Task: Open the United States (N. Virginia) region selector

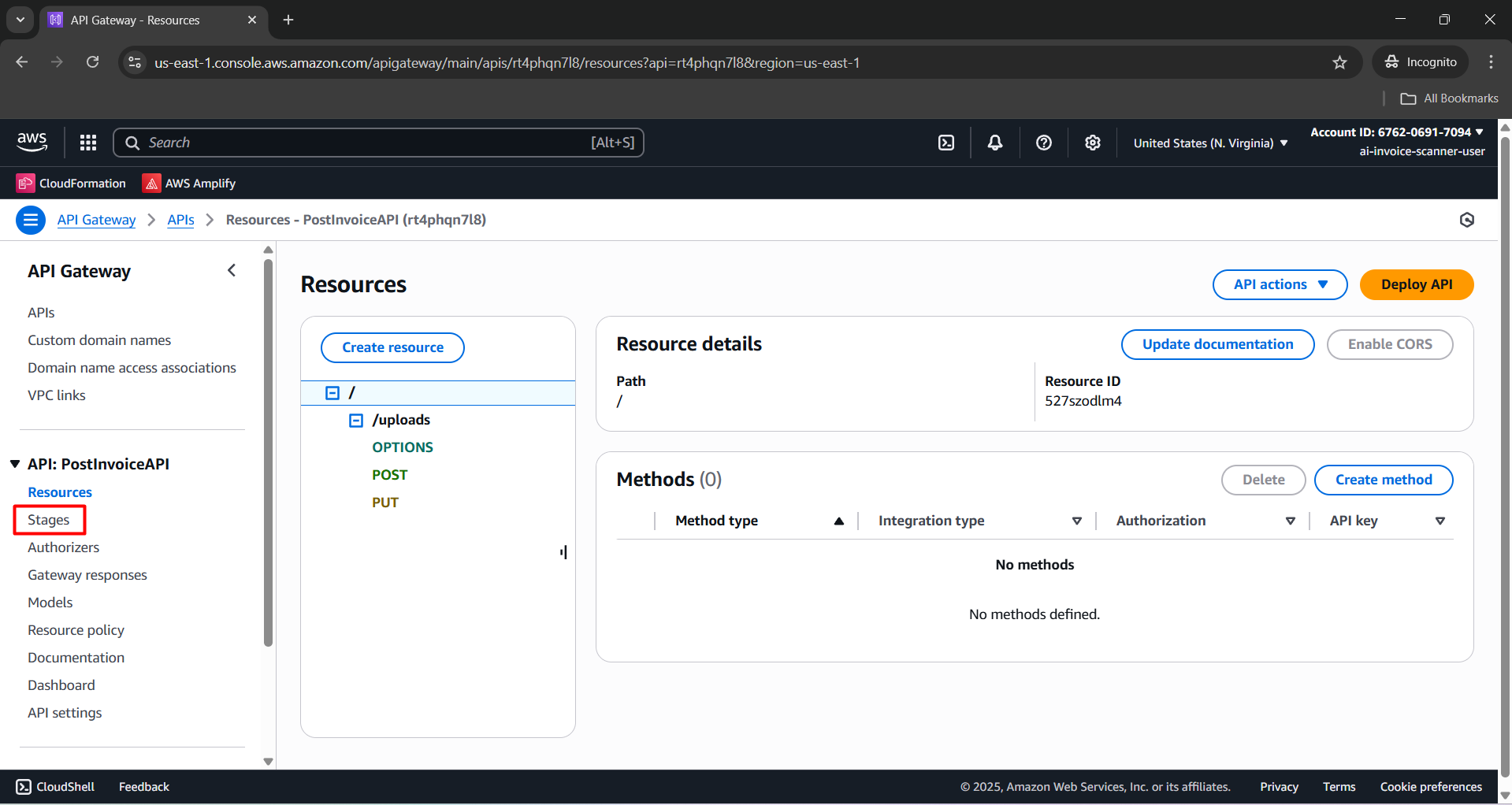Action: (x=1210, y=143)
